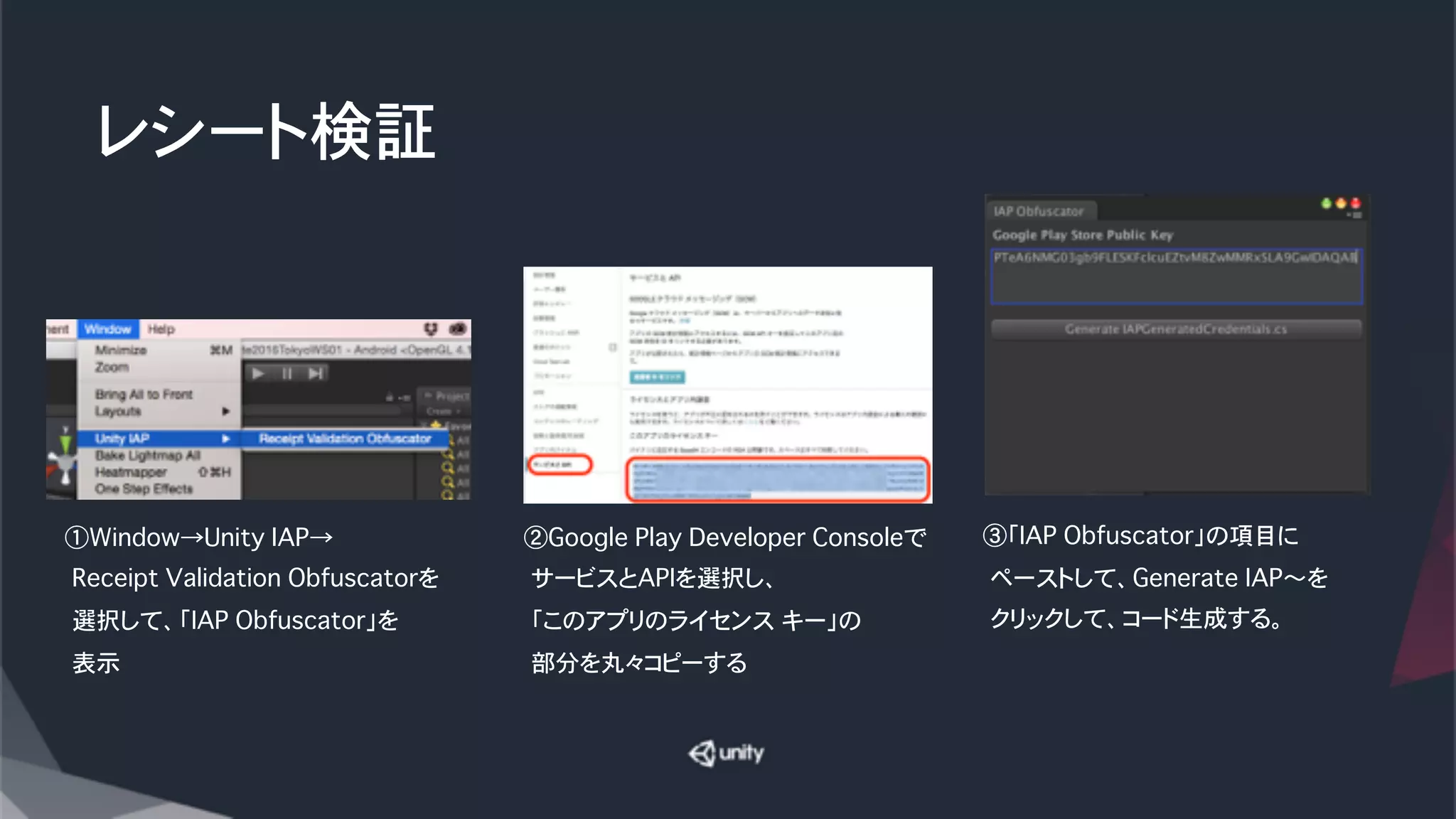Image resolution: width=1456 pixels, height=819 pixels.
Task: Click the red window button of IAP Obfuscator
Action: tap(1355, 203)
